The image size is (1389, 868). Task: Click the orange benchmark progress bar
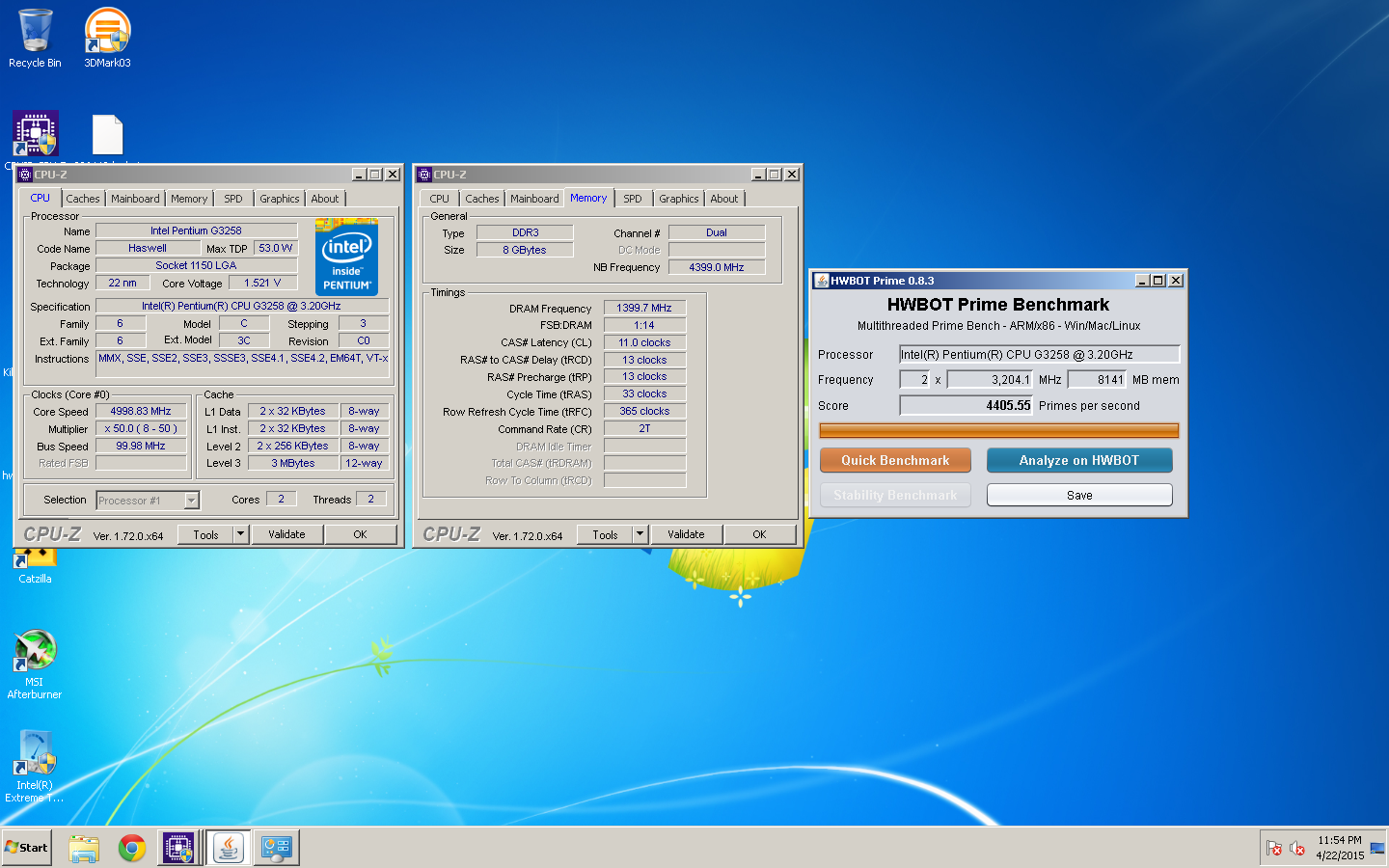pos(998,430)
